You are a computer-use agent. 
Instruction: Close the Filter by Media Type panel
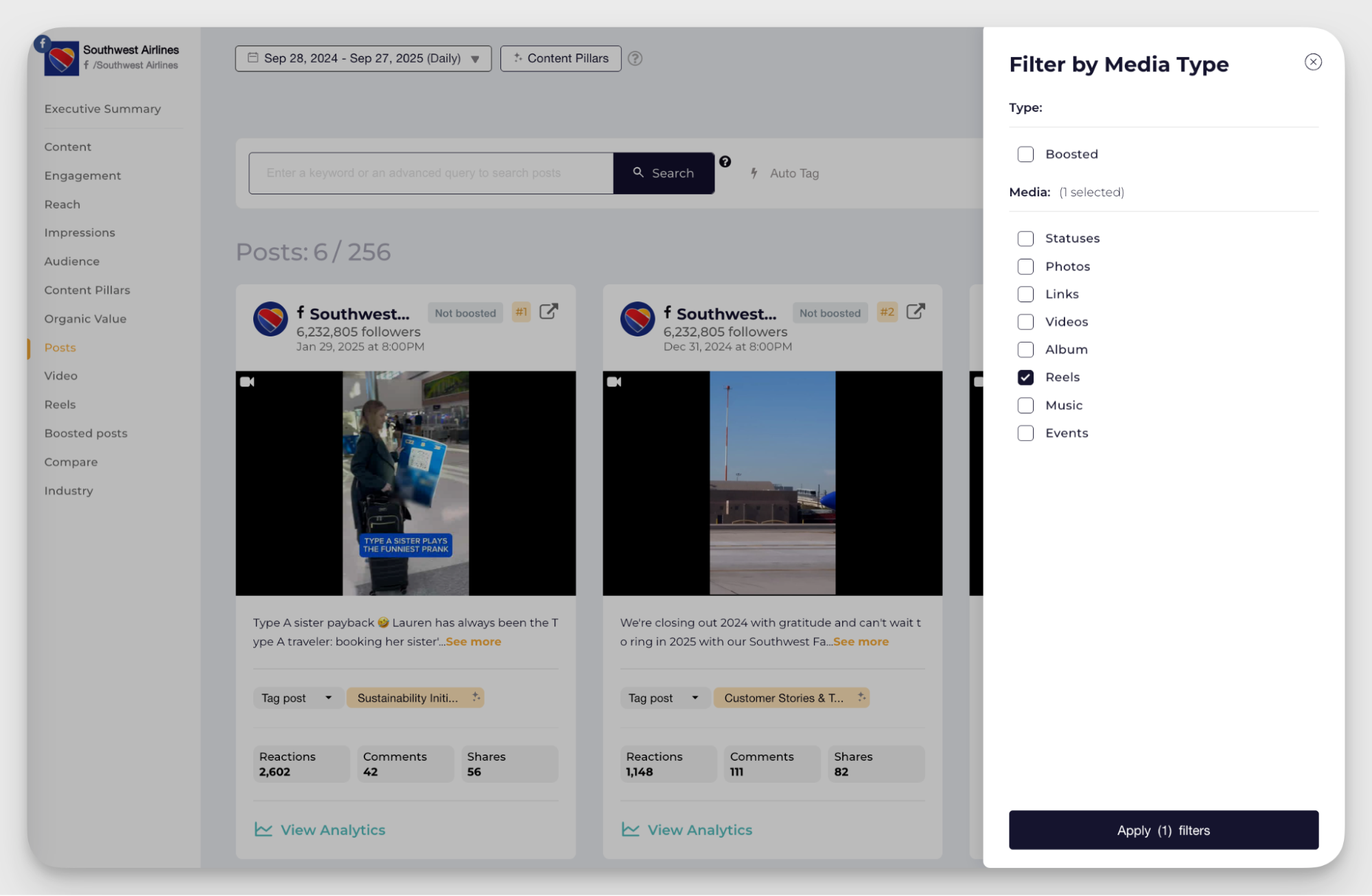[x=1312, y=62]
